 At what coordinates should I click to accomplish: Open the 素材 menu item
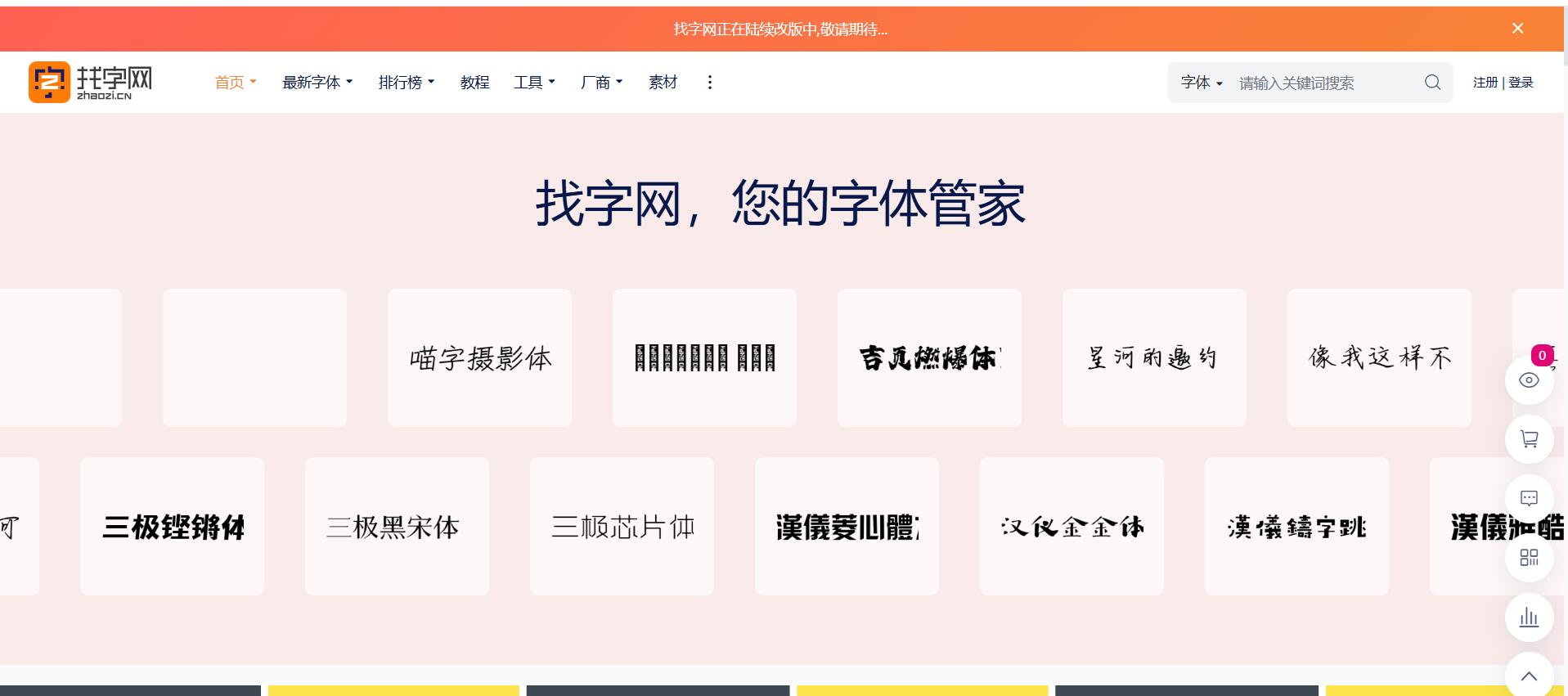click(x=663, y=83)
